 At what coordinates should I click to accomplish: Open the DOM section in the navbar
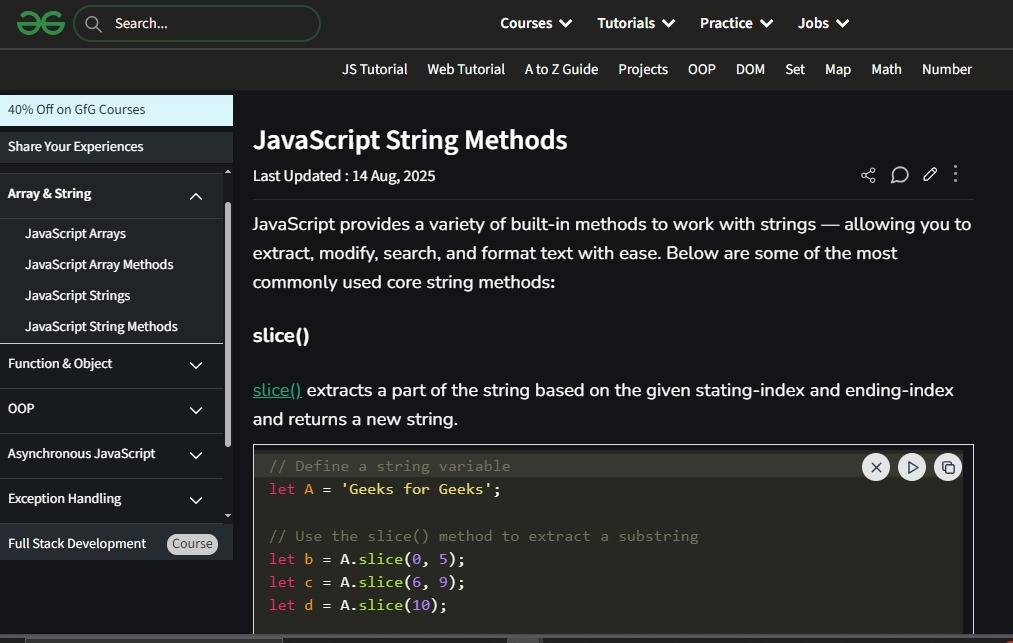[750, 69]
